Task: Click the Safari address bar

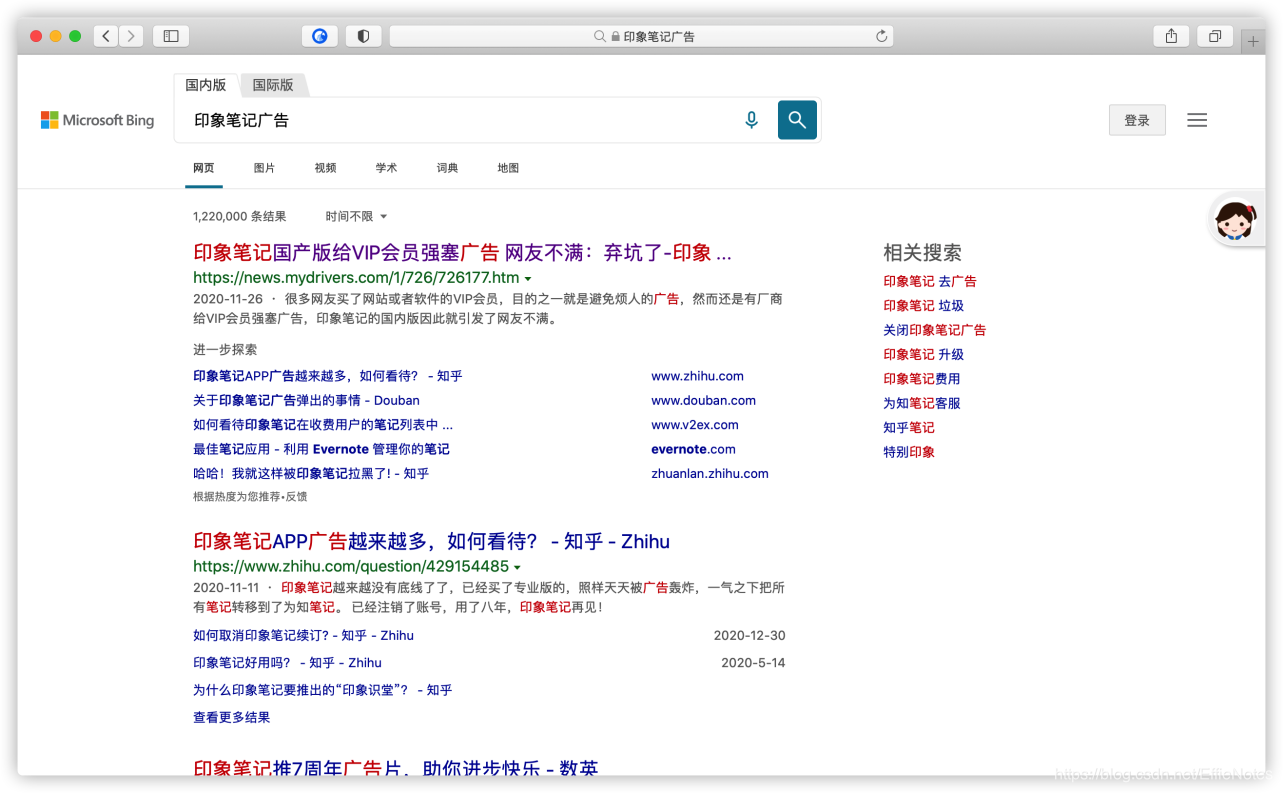Action: (641, 36)
